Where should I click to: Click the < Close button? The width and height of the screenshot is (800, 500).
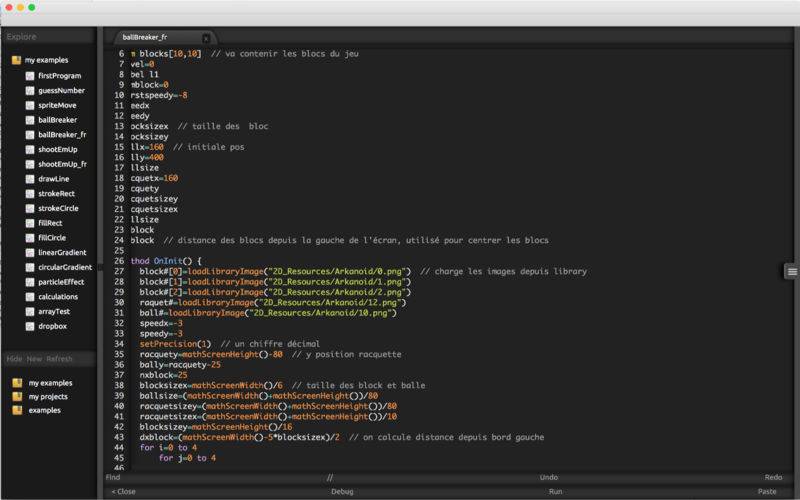tap(123, 492)
